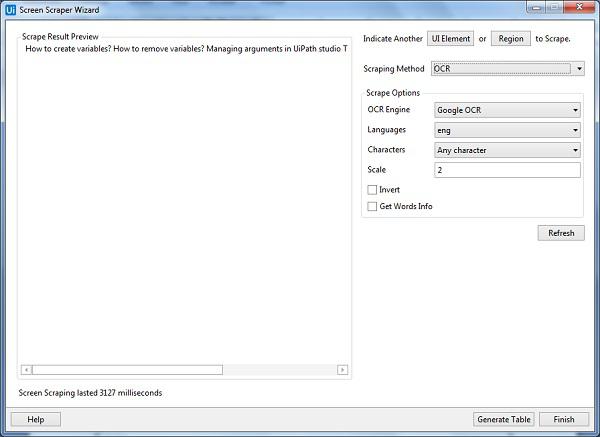Click the Help button
Screen dimensions: 600x437
click(36, 419)
